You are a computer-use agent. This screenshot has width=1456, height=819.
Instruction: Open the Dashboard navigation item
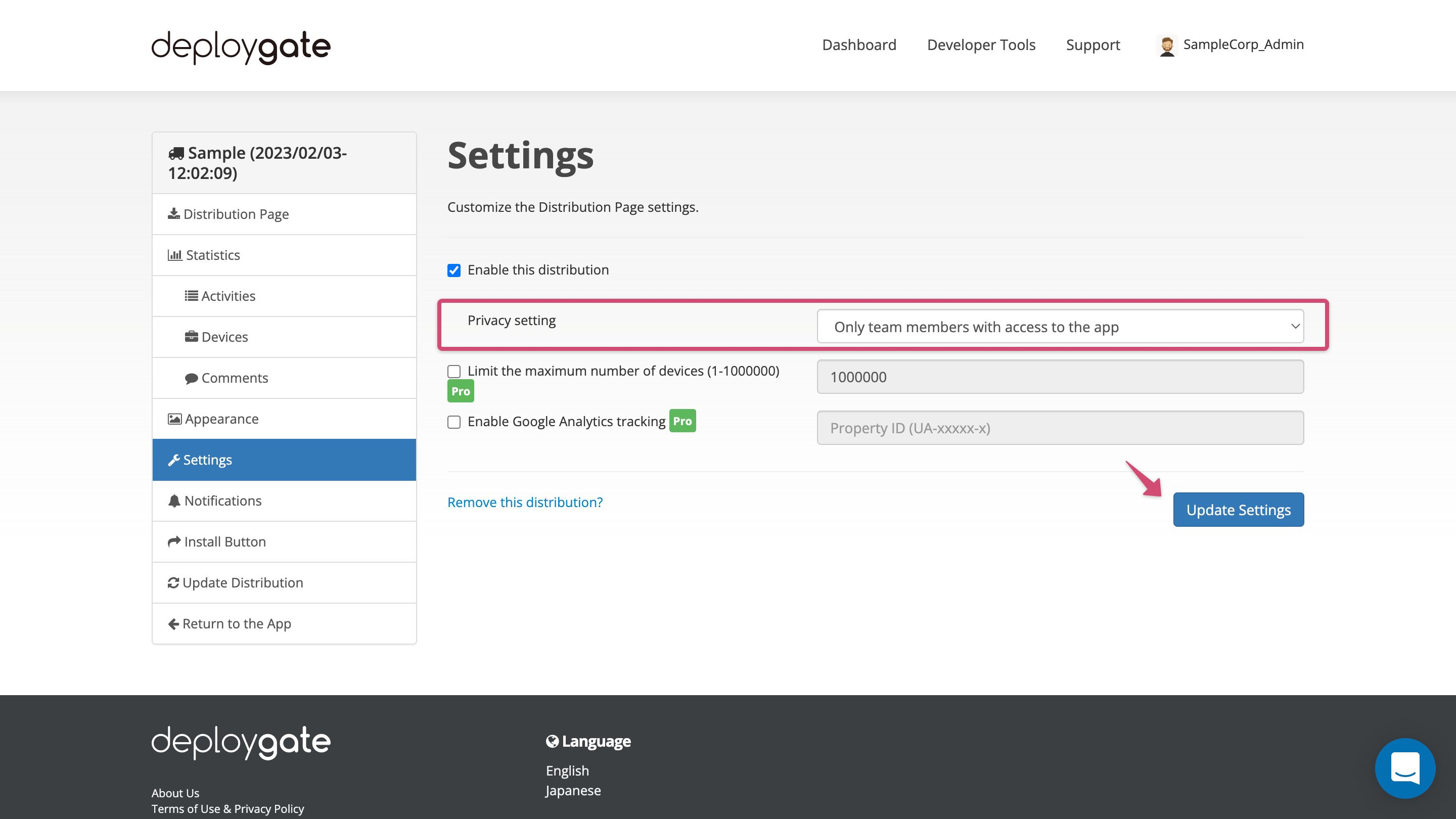pos(858,44)
